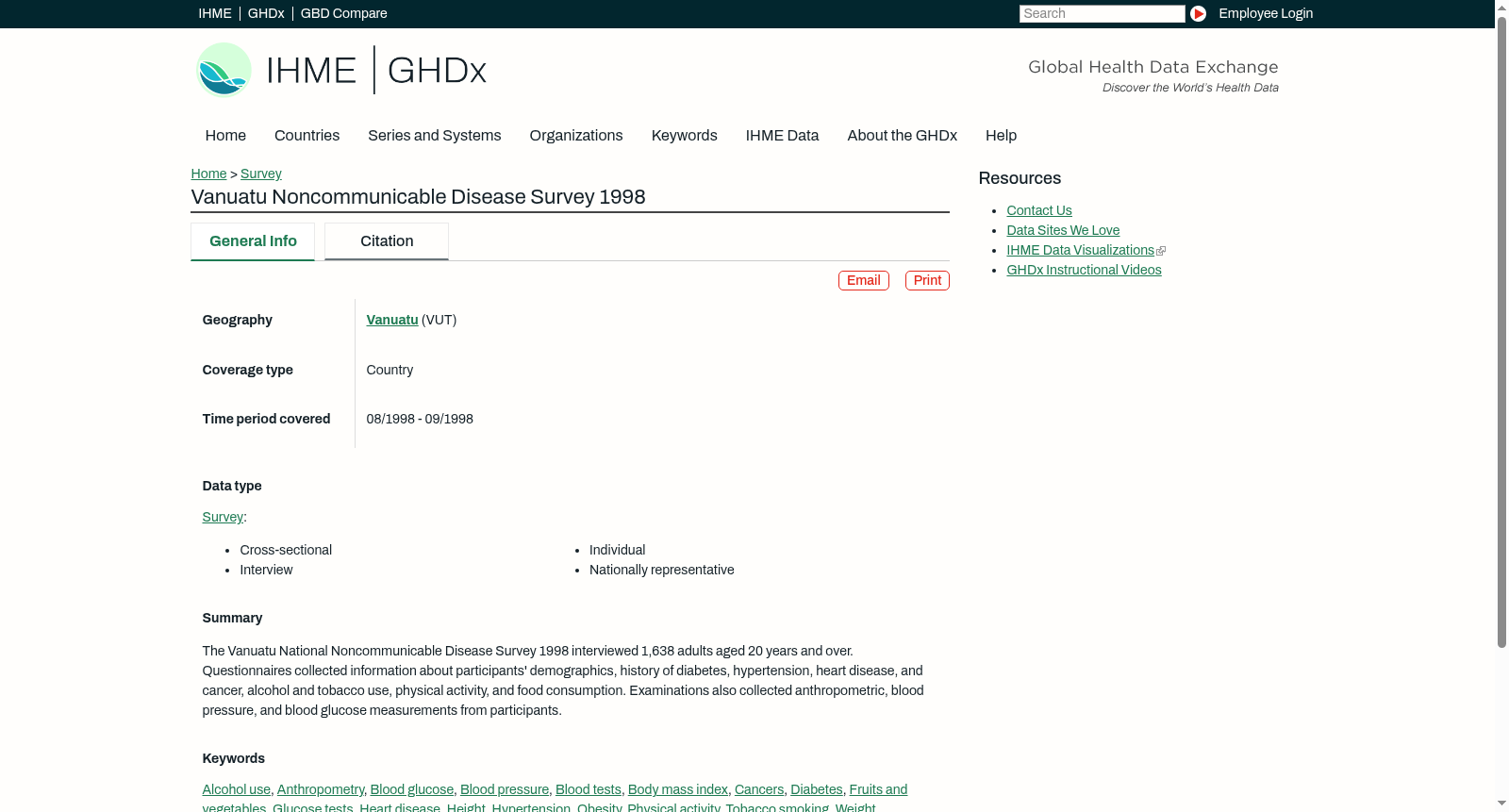This screenshot has height=812, width=1509.
Task: Click the external link icon beside IHME Data Visualizations
Action: (1161, 251)
